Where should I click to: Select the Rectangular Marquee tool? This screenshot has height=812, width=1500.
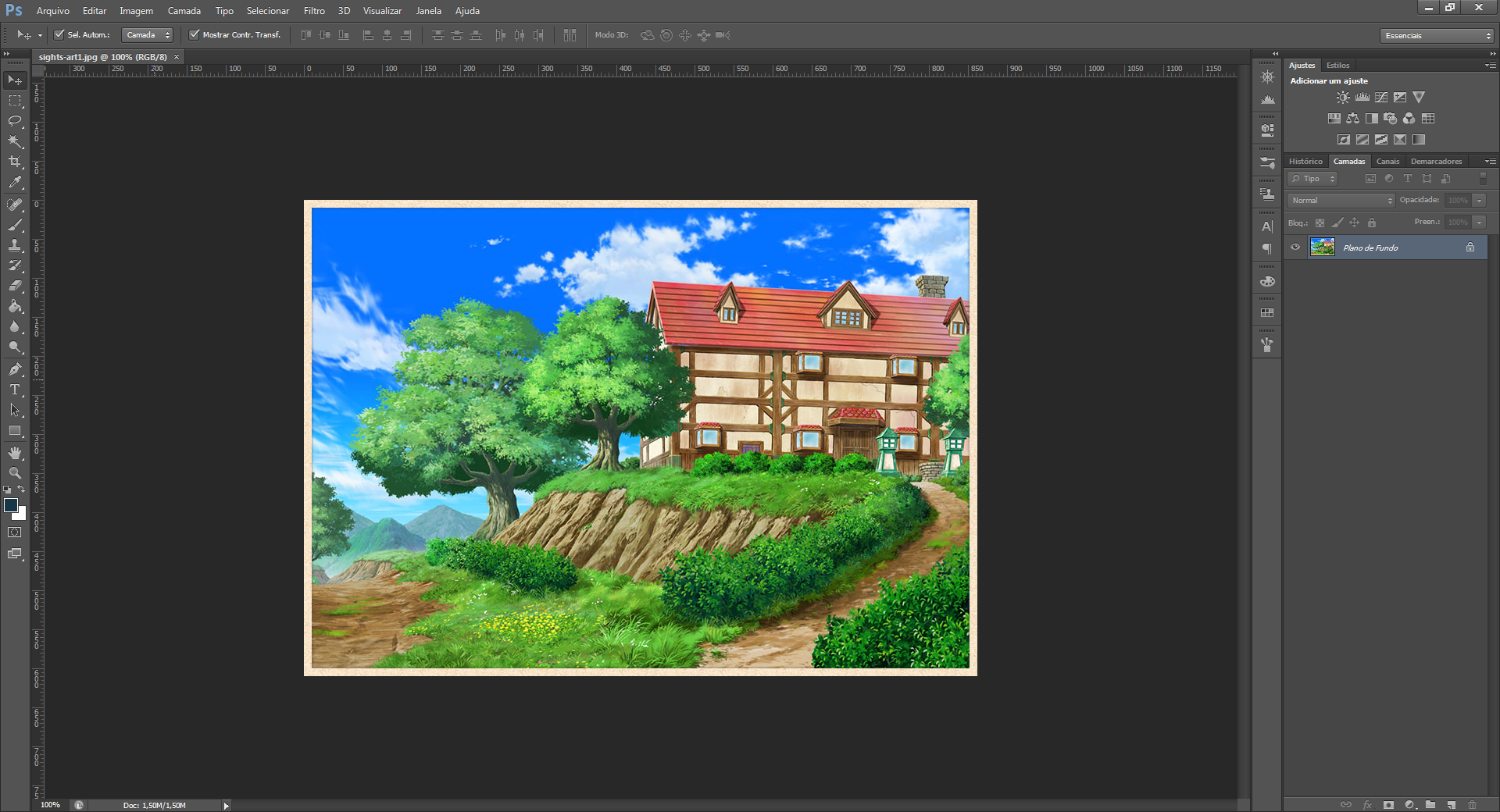[x=15, y=101]
